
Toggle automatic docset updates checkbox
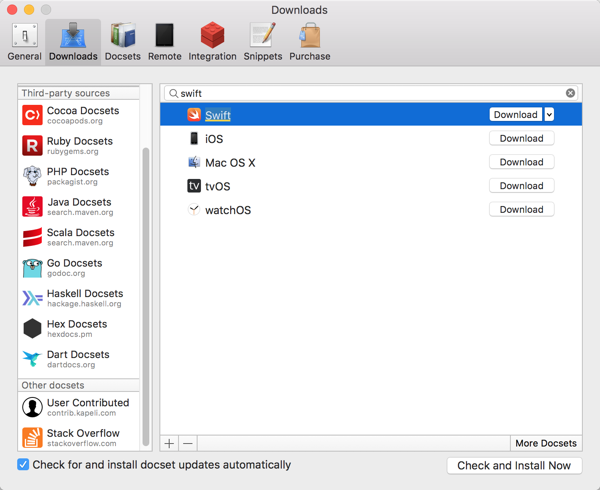[23, 465]
